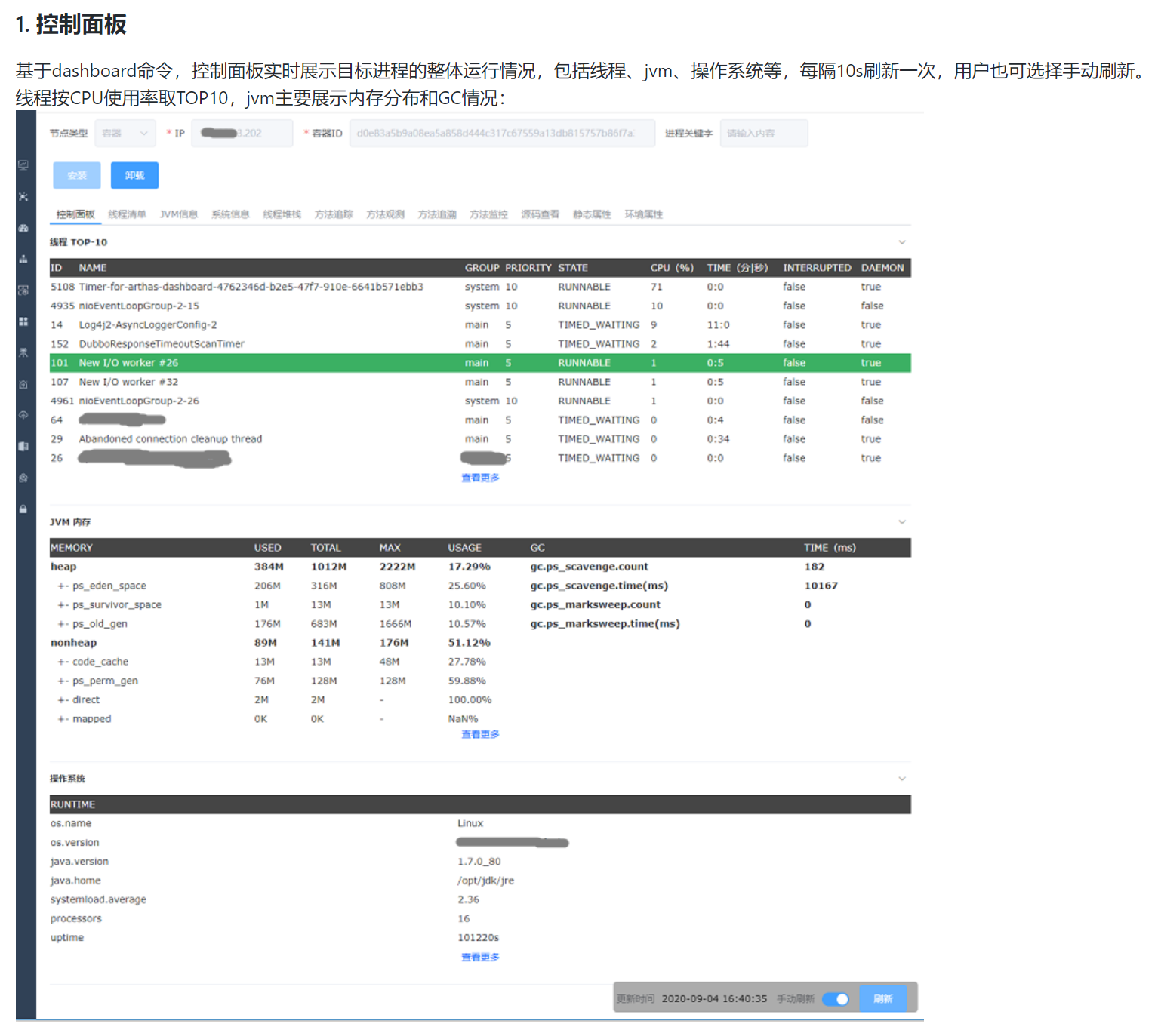The width and height of the screenshot is (1158, 1036).
Task: Click the gc.ps_scavenge.count entry
Action: (x=589, y=567)
